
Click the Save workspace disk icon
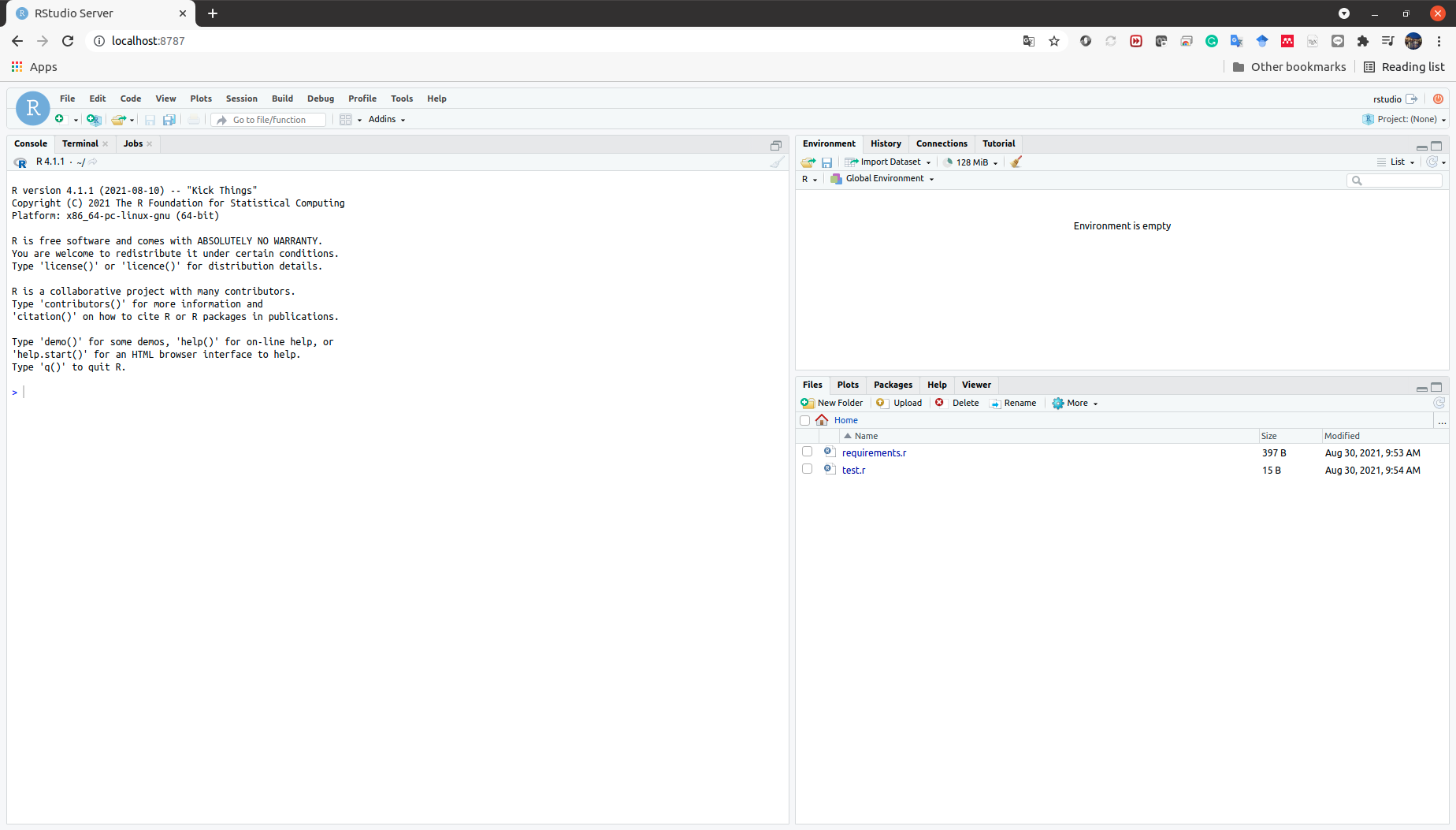pos(826,162)
